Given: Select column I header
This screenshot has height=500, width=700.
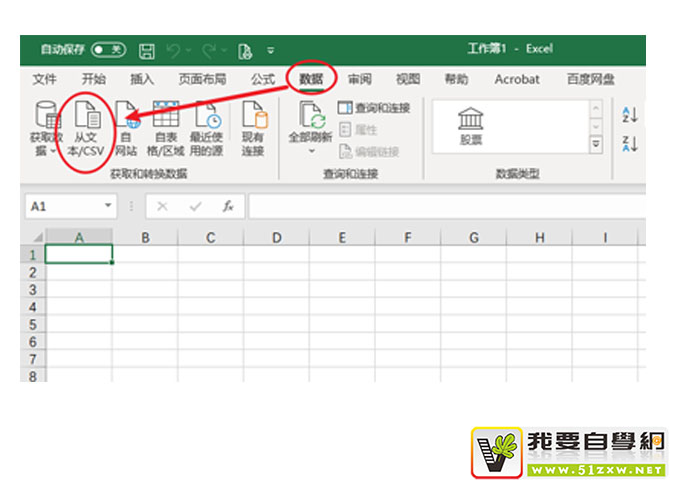Looking at the screenshot, I should tap(605, 237).
